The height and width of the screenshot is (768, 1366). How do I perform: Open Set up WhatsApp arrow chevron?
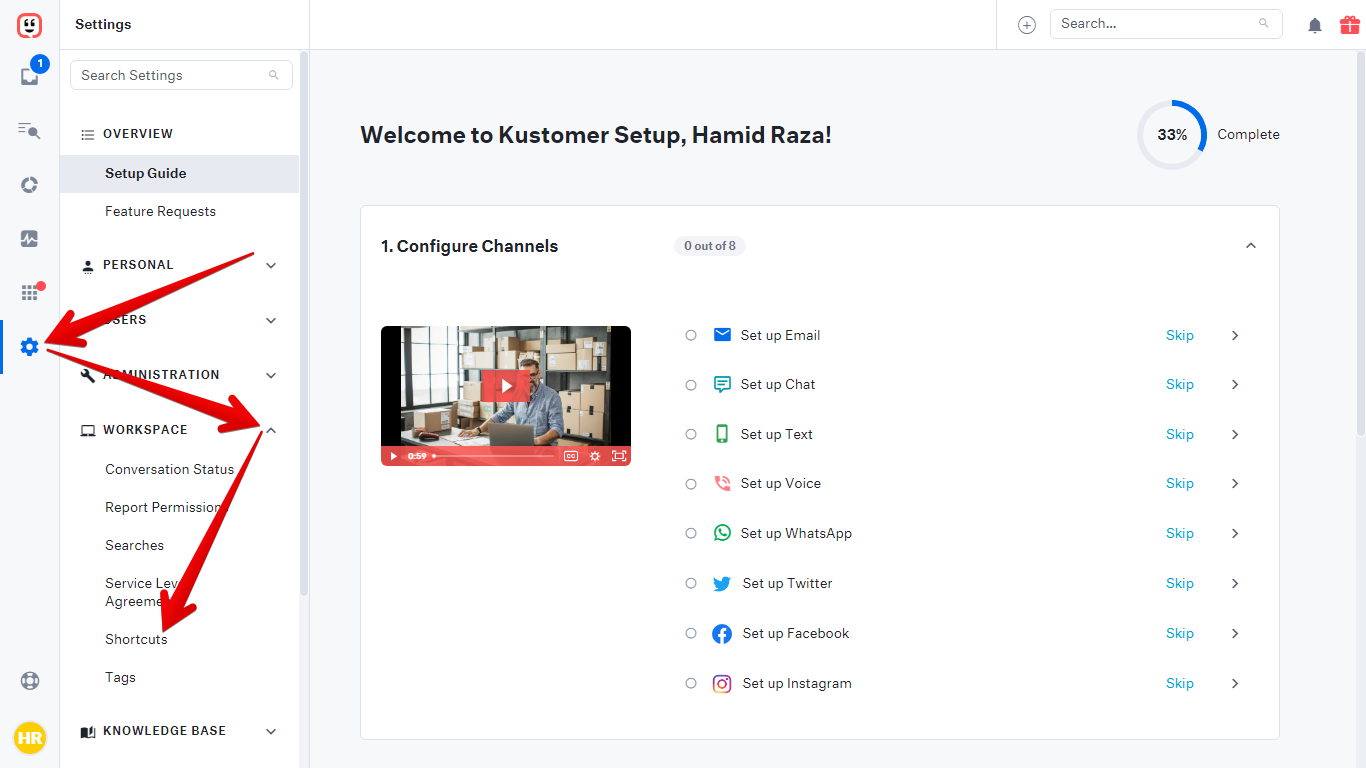tap(1235, 533)
